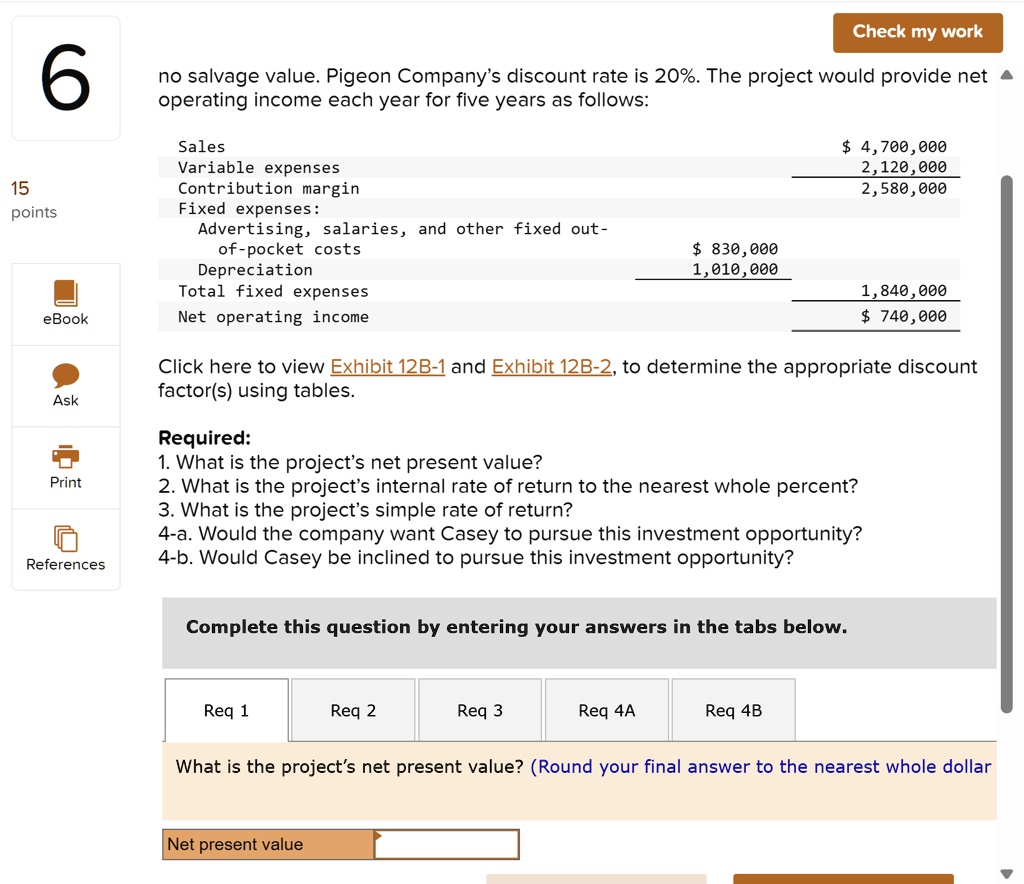Open the Exhibit 12B-2 link
The height and width of the screenshot is (884, 1024).
[x=552, y=366]
